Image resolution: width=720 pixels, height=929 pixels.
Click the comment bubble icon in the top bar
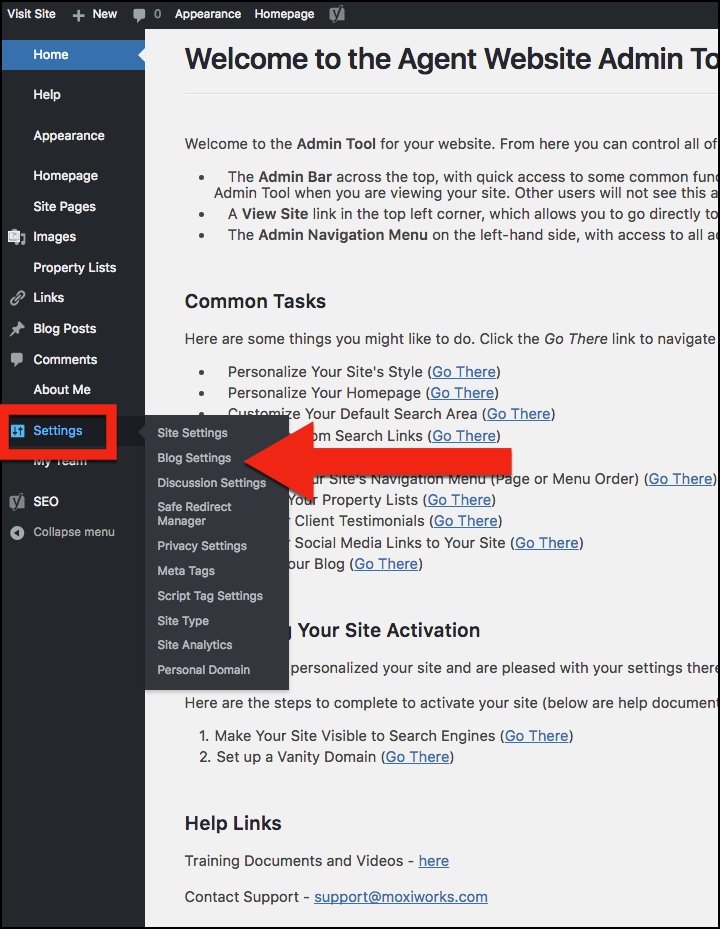click(x=139, y=14)
